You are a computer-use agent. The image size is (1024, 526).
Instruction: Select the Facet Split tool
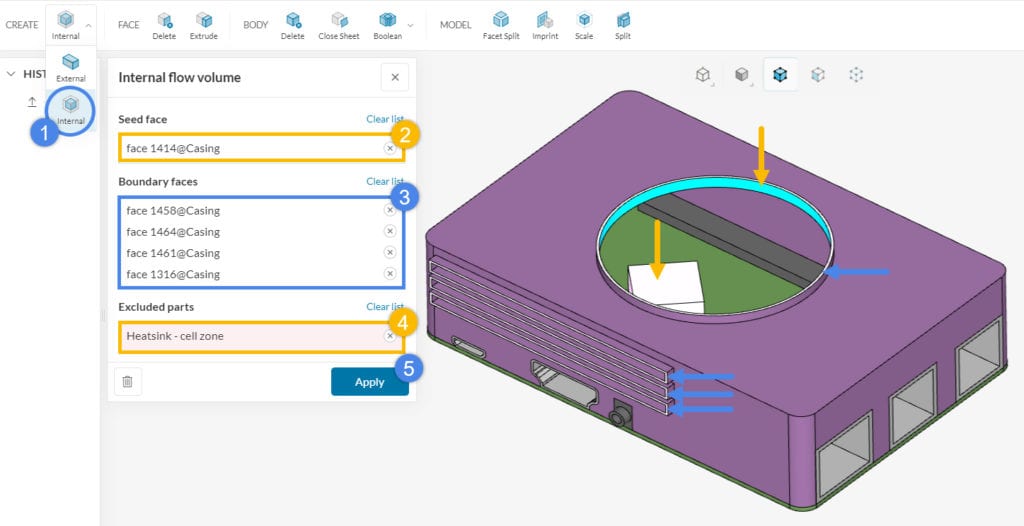(501, 25)
